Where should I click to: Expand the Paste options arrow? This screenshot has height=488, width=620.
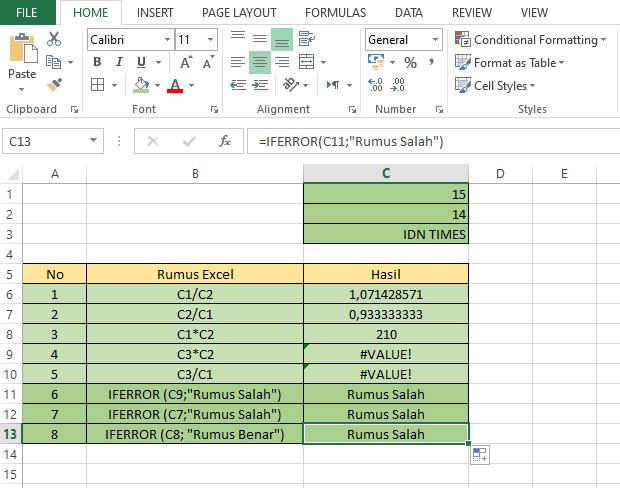pos(22,89)
